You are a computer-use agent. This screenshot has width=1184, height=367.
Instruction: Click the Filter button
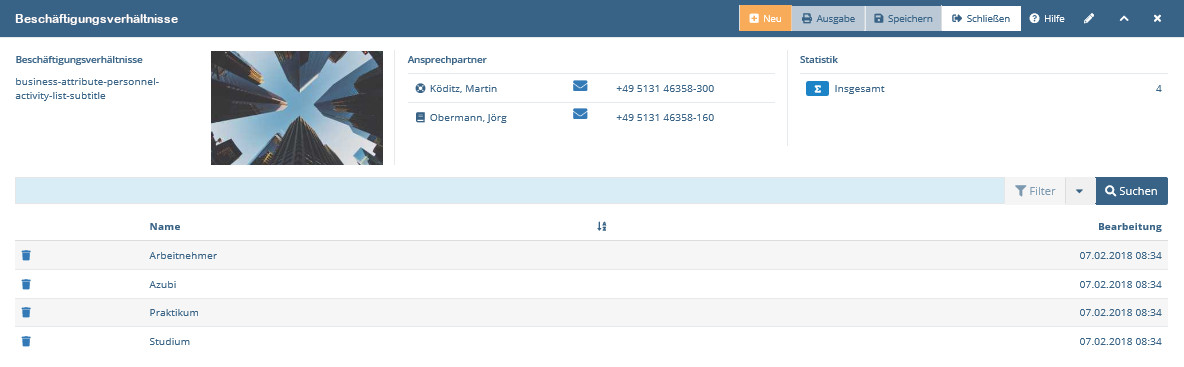(x=1035, y=191)
